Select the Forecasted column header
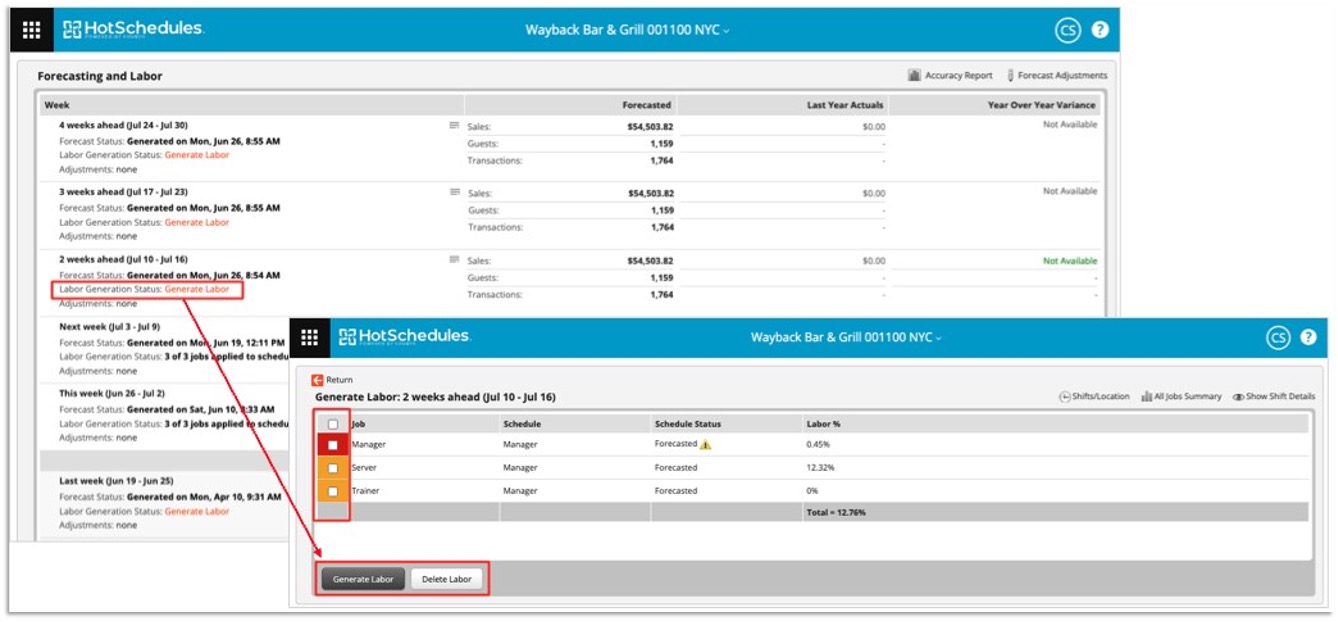The image size is (1338, 622). [x=647, y=105]
